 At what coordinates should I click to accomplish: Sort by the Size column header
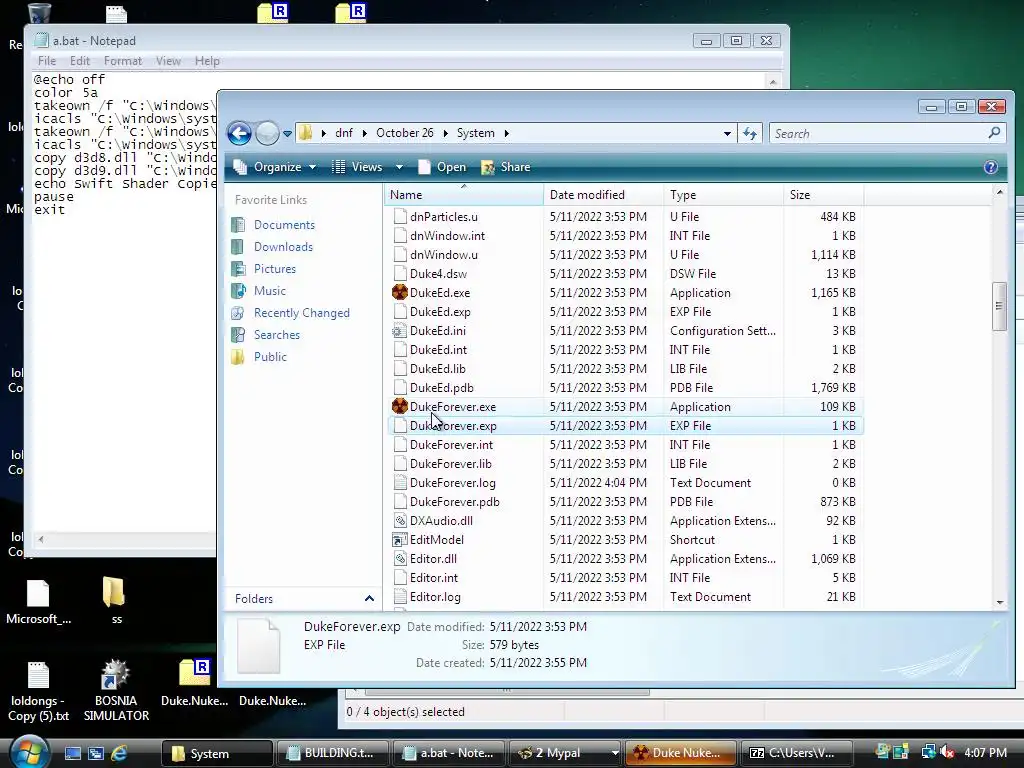point(824,195)
